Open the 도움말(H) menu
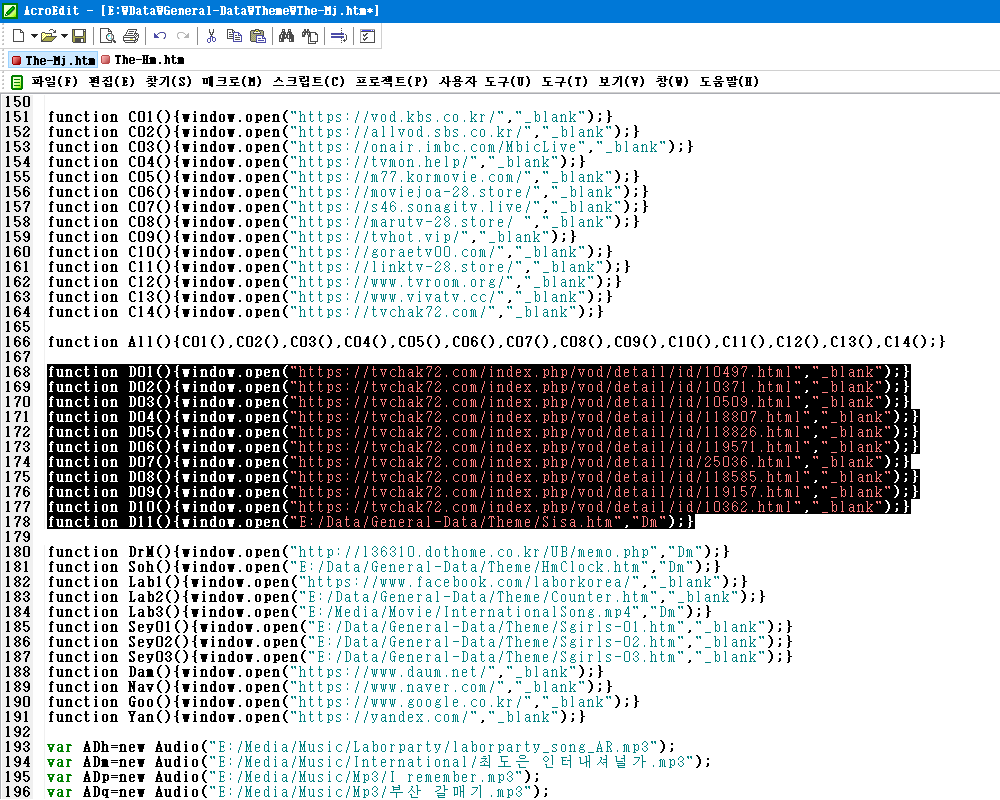Screen dimensions: 1000x800 729,82
